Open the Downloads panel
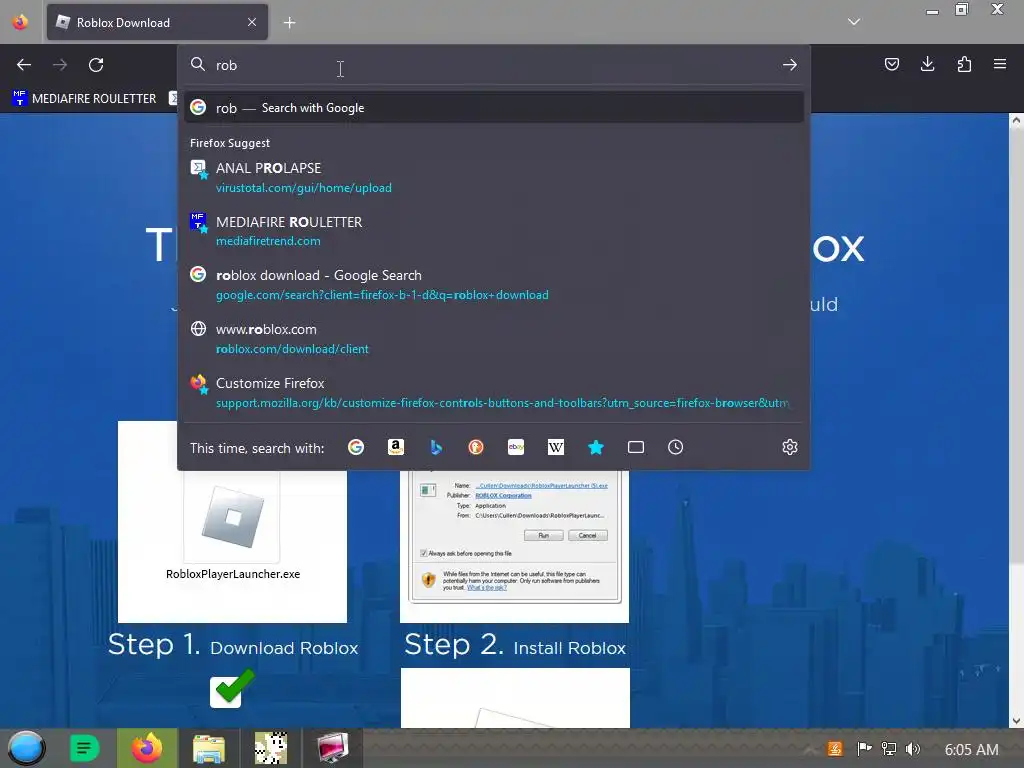 [927, 64]
